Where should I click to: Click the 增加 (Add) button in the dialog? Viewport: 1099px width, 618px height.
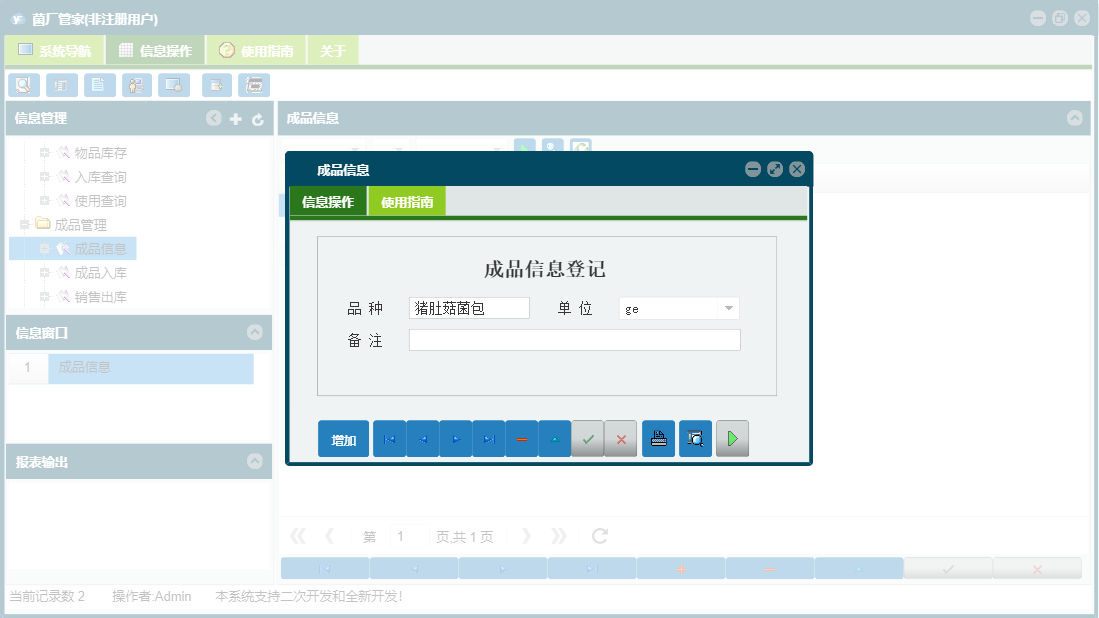point(343,438)
